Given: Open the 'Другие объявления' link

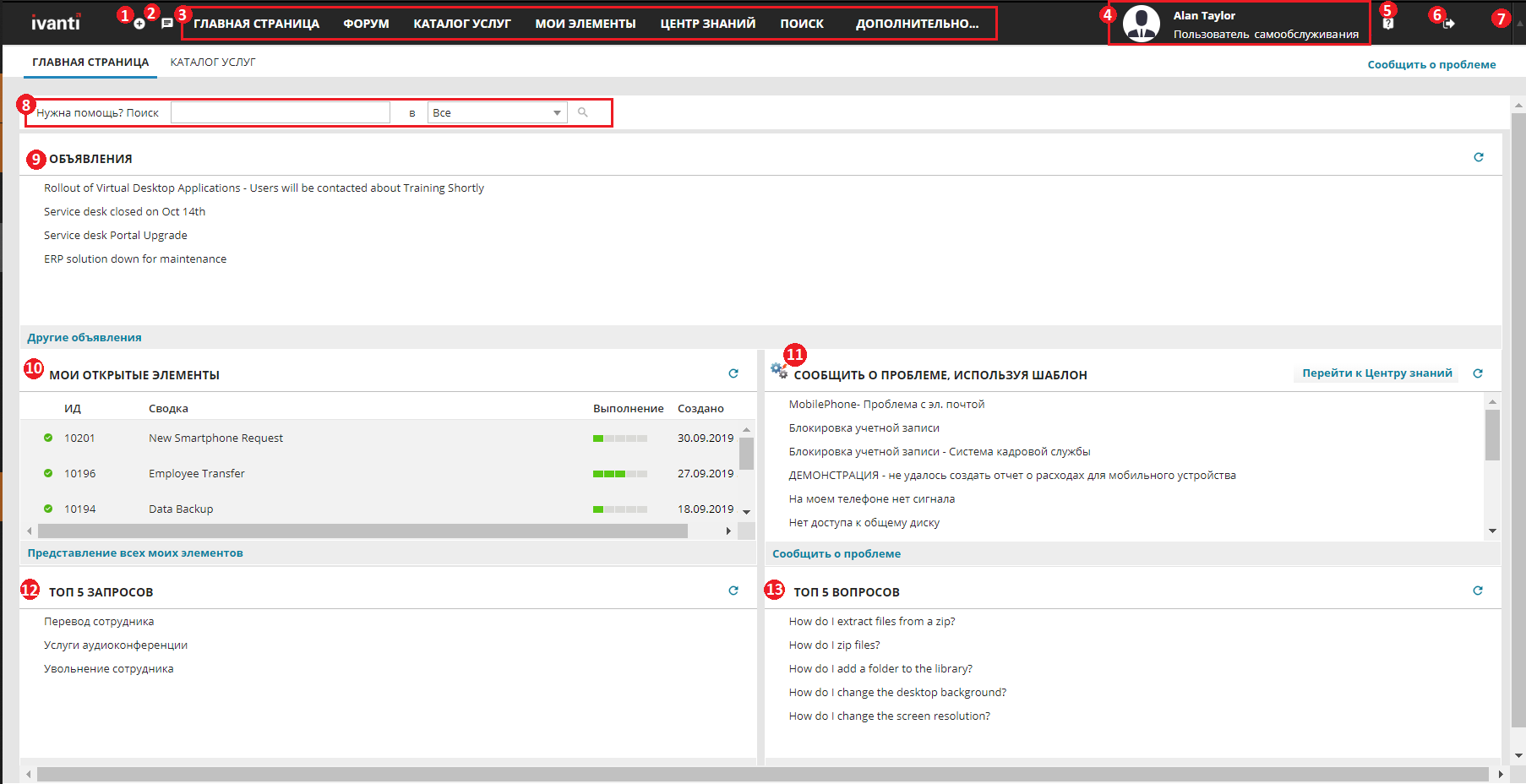Looking at the screenshot, I should pos(84,337).
